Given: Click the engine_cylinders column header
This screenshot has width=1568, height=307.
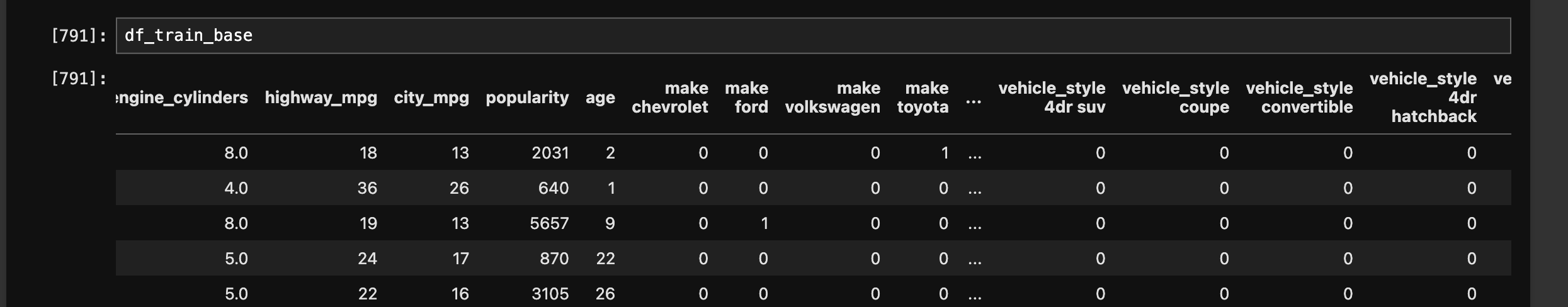Looking at the screenshot, I should tap(183, 98).
